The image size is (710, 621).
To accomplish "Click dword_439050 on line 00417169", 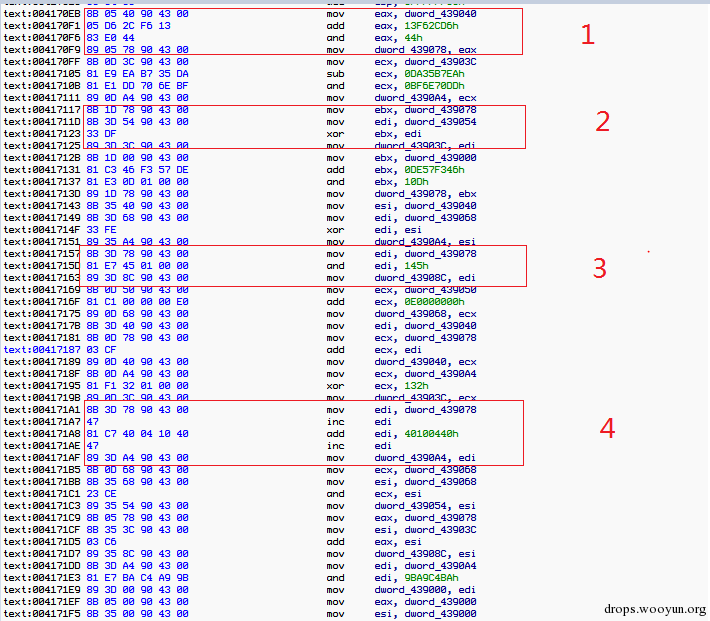I will [x=440, y=290].
